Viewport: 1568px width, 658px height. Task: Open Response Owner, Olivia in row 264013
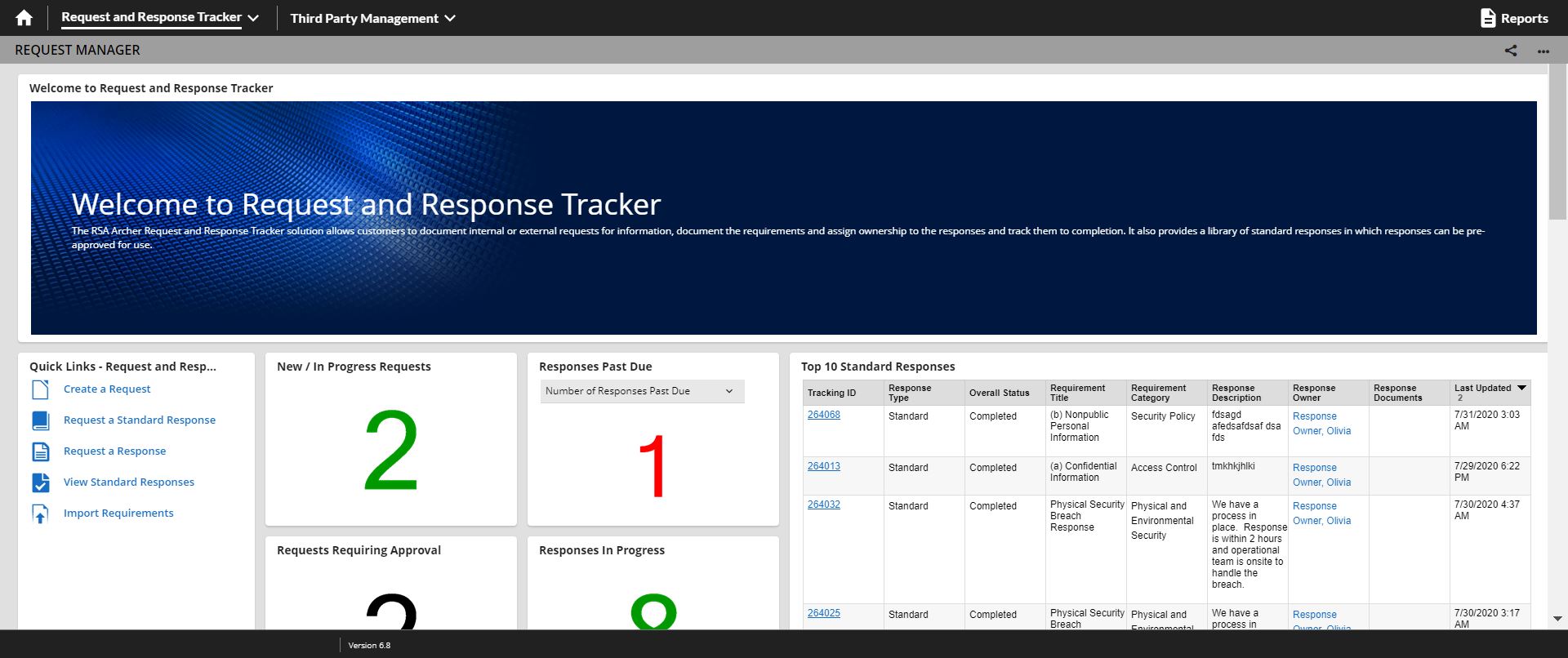(1321, 475)
